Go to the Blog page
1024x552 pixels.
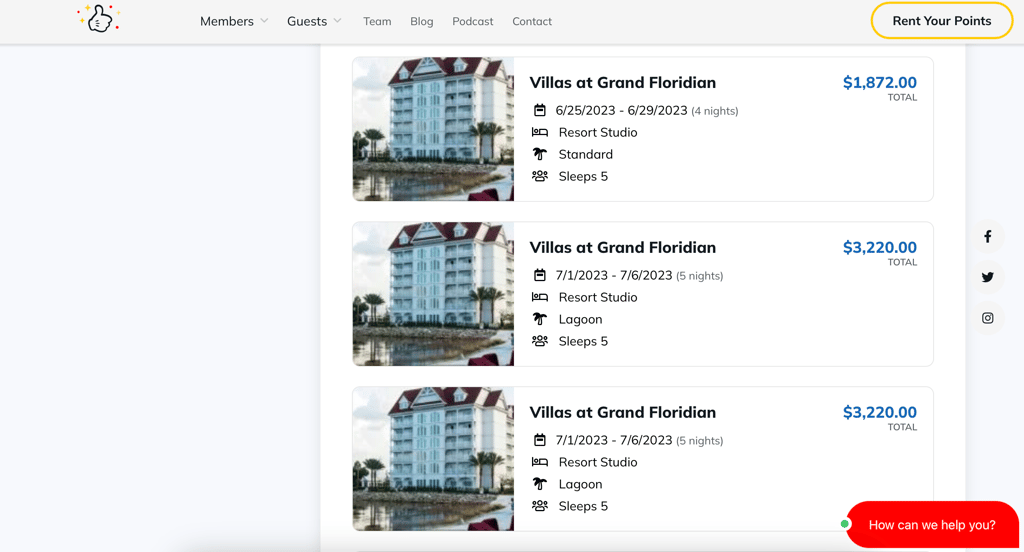pos(421,21)
